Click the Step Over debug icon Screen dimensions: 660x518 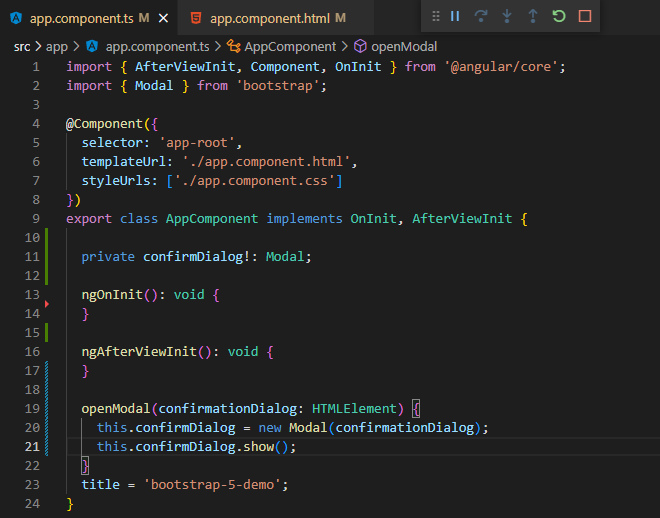pos(481,16)
